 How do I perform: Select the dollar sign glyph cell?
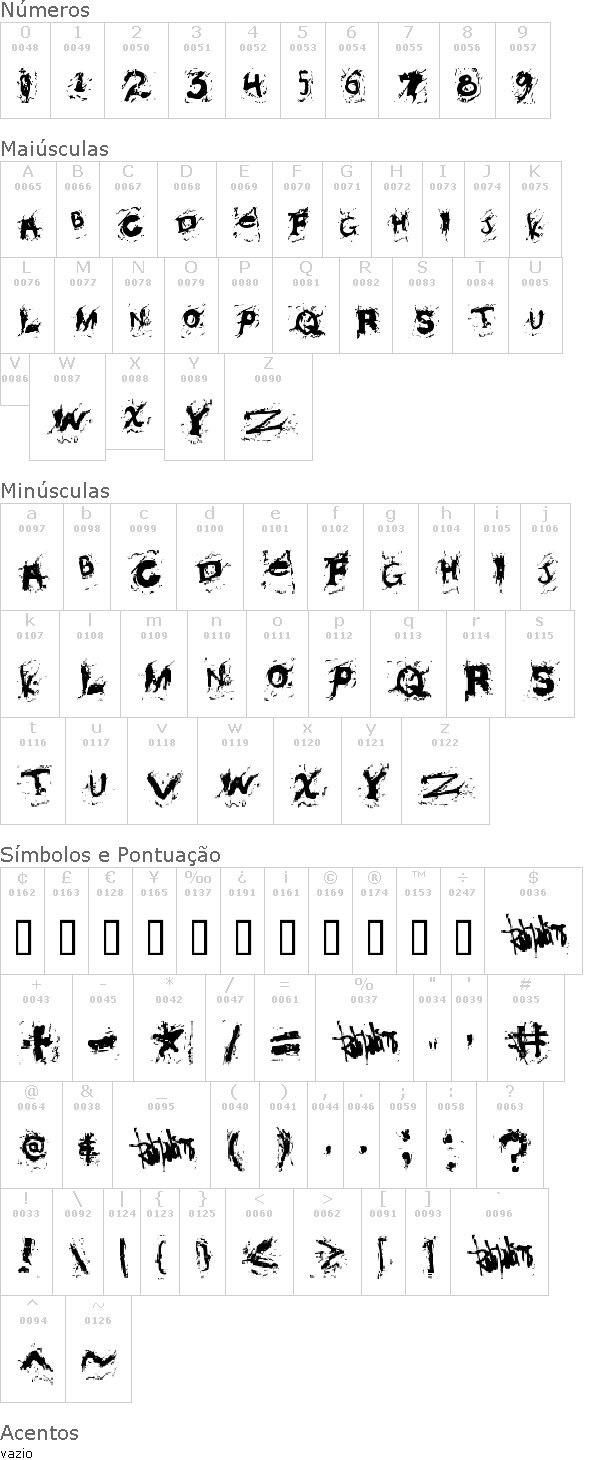(x=533, y=921)
